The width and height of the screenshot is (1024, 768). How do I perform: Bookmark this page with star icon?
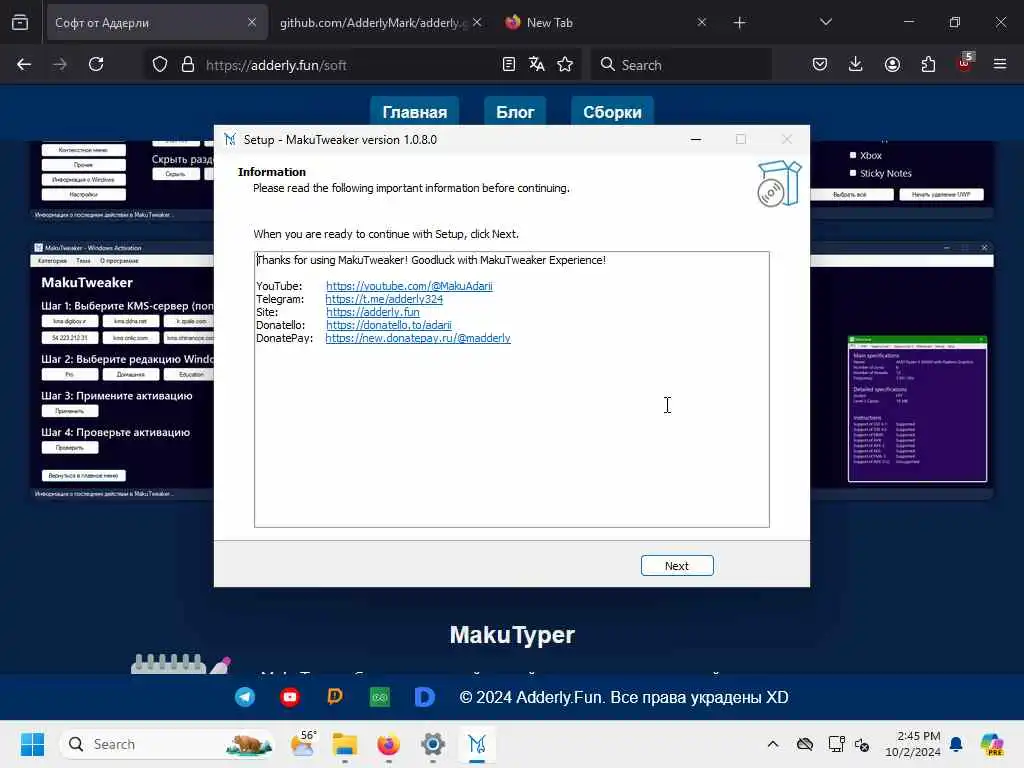[565, 64]
